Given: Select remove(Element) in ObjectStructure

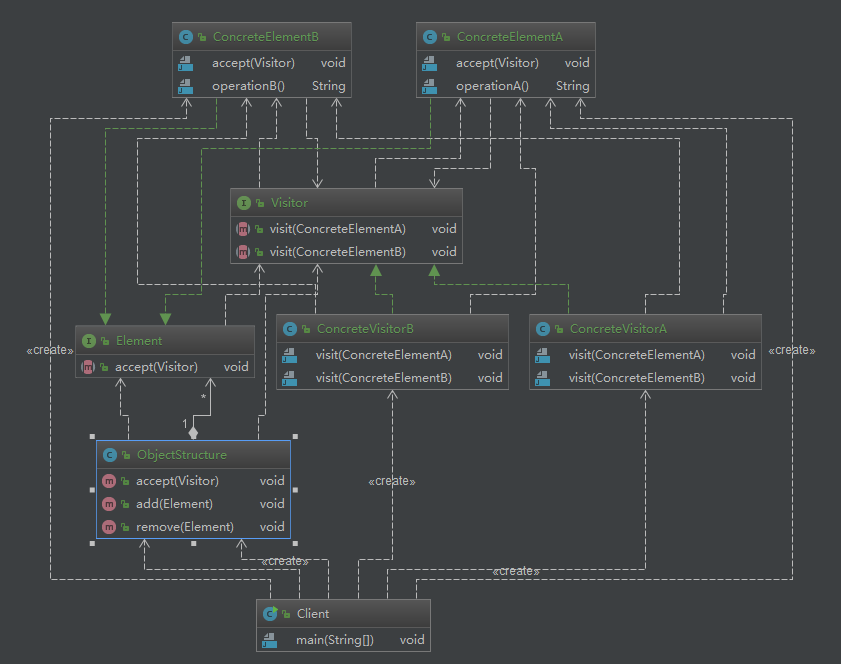Looking at the screenshot, I should [x=185, y=527].
